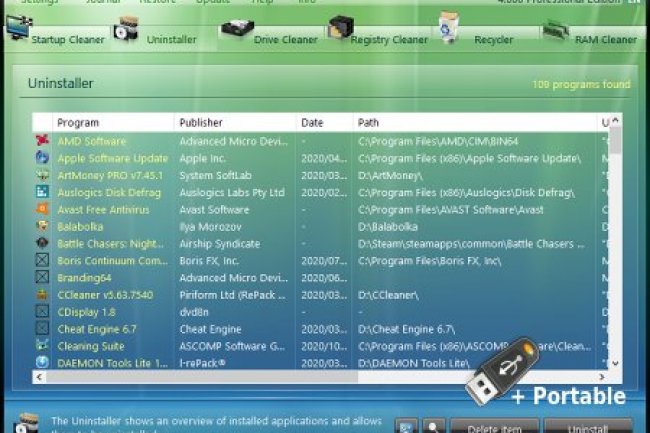Click the Cleaning Suite row icon
The width and height of the screenshot is (650, 433).
[42, 346]
